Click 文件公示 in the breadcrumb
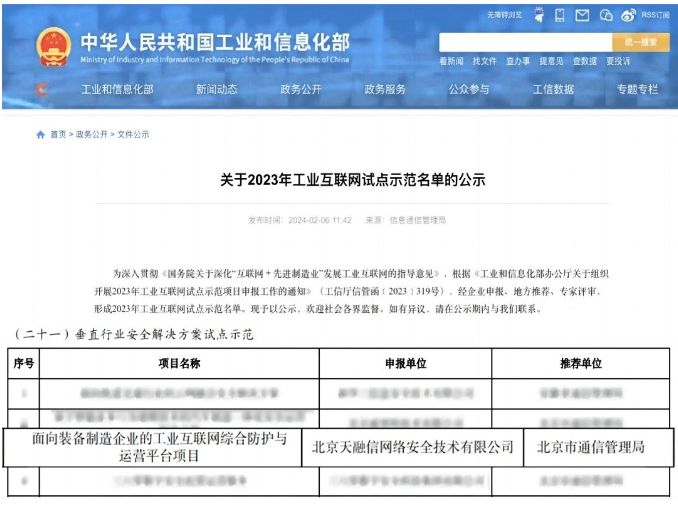 pyautogui.click(x=133, y=134)
